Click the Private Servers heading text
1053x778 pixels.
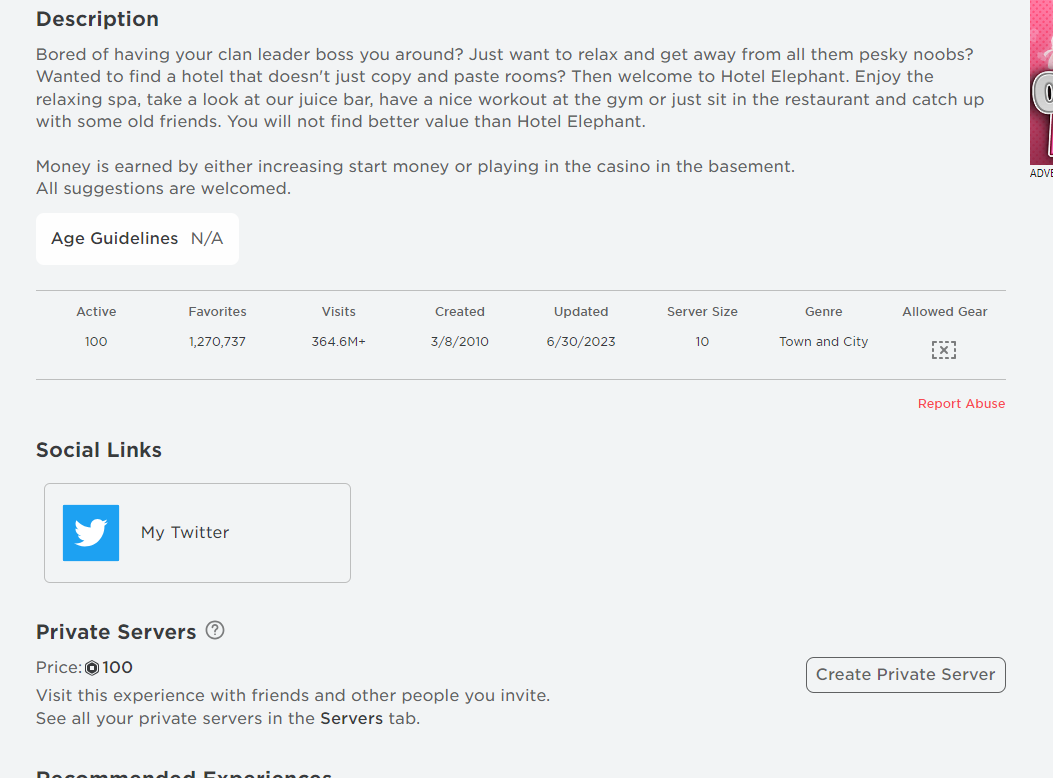pos(116,632)
